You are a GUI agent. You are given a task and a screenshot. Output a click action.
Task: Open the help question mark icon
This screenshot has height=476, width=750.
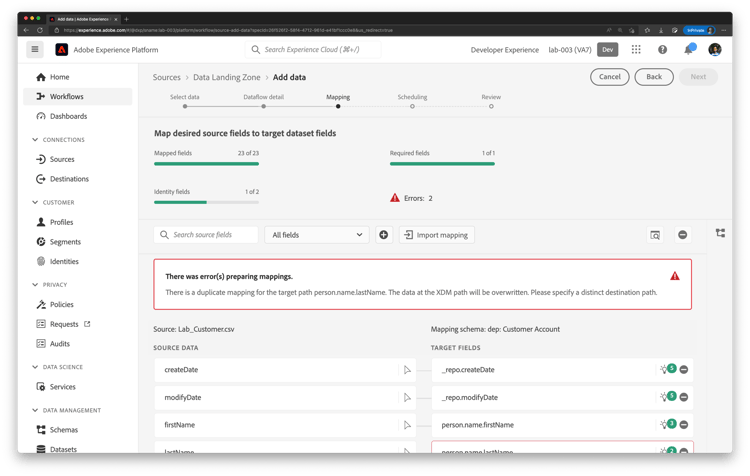tap(662, 50)
